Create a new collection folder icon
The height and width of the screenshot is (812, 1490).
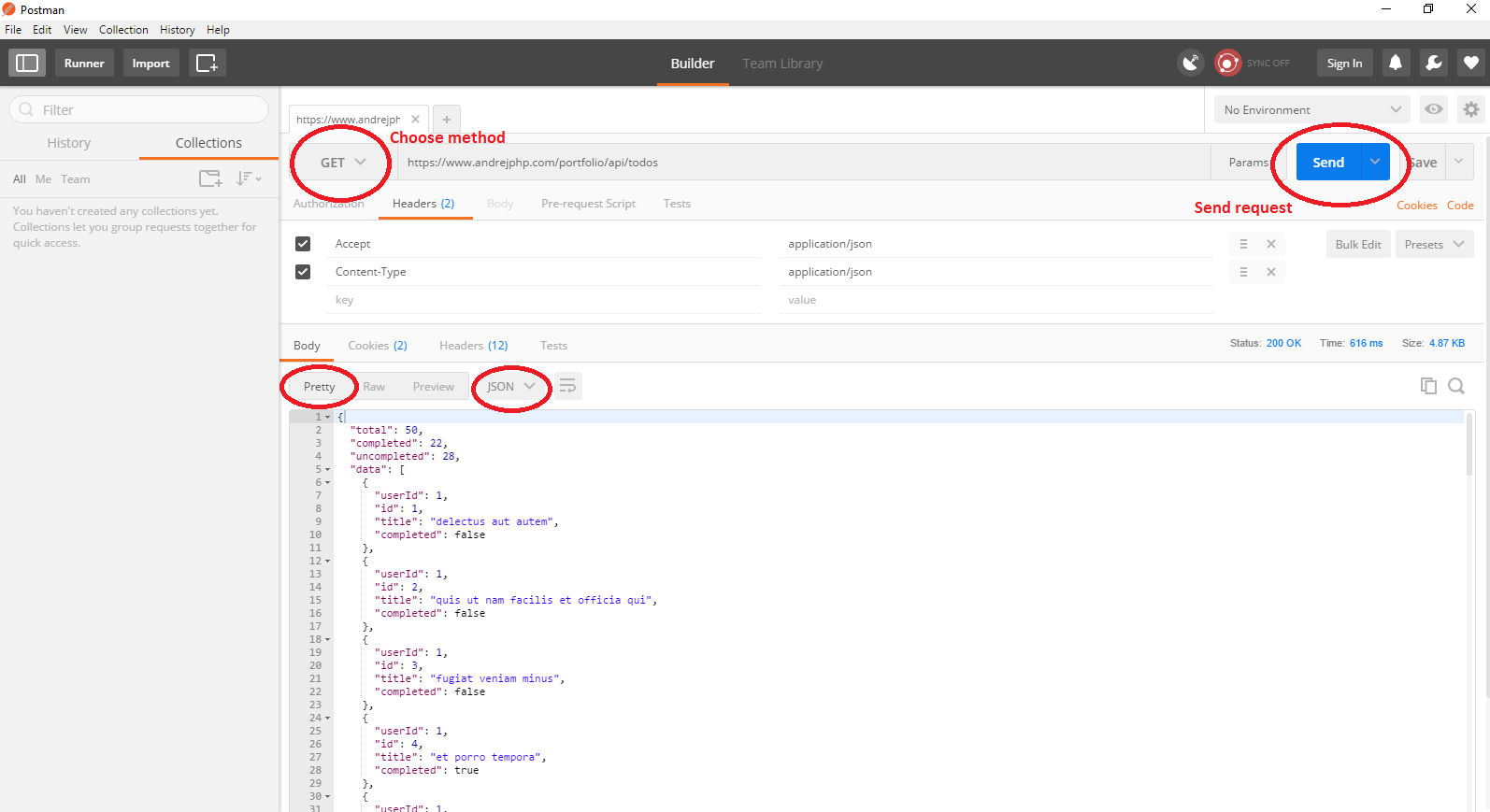210,178
